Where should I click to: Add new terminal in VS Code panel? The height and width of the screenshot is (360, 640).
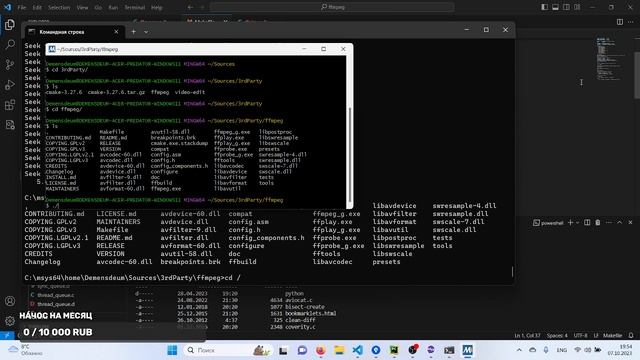coord(571,222)
